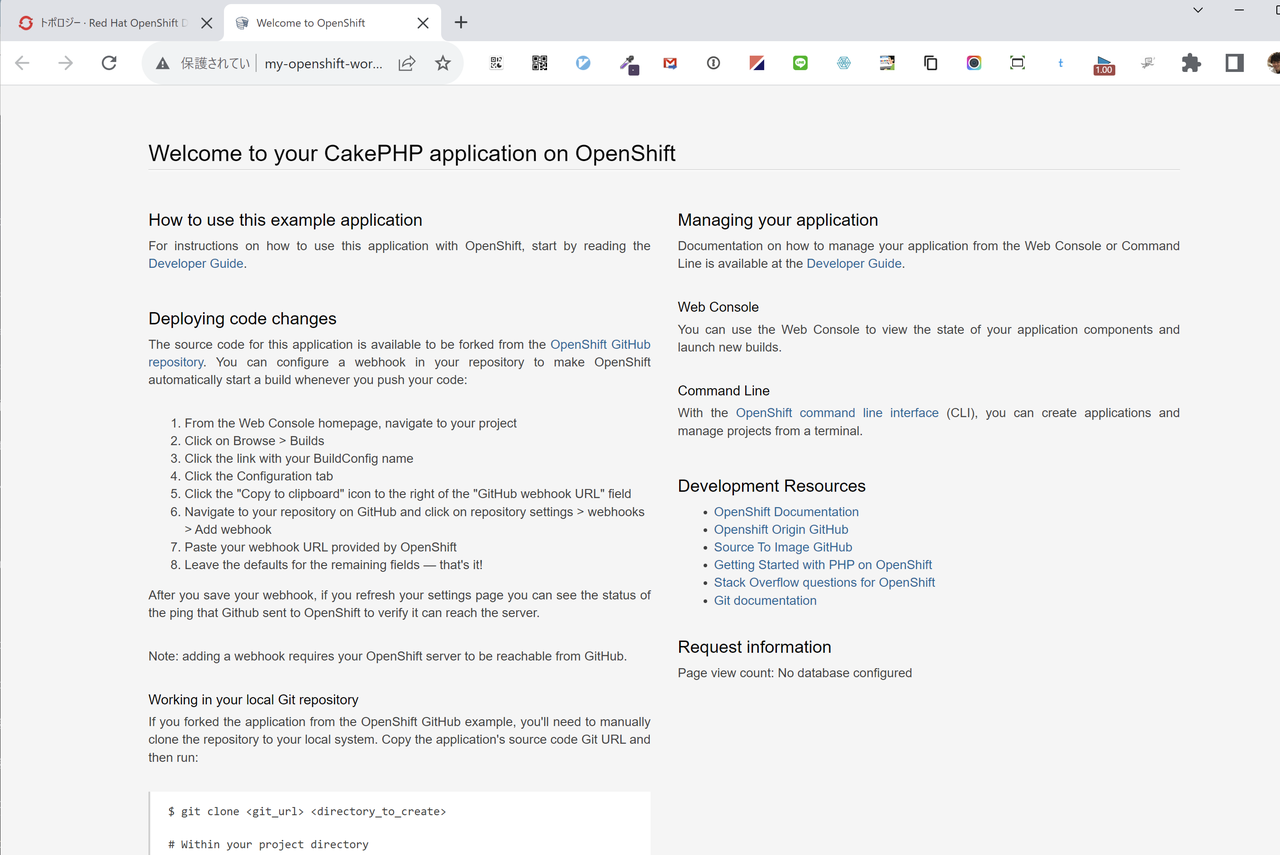Click the 'Click on Browse > Builds' step
1280x855 pixels.
point(255,441)
